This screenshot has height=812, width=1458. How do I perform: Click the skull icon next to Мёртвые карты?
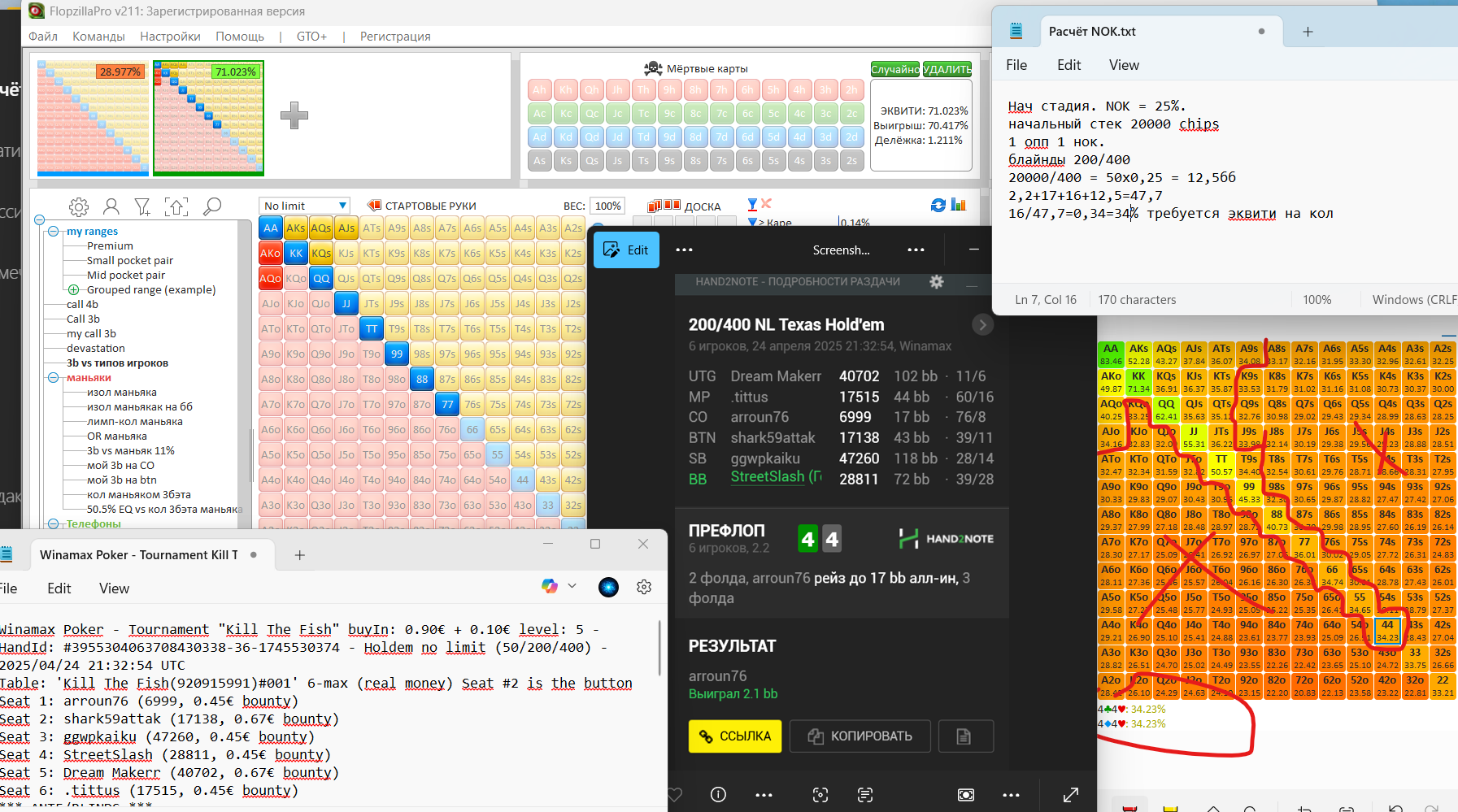pyautogui.click(x=653, y=68)
